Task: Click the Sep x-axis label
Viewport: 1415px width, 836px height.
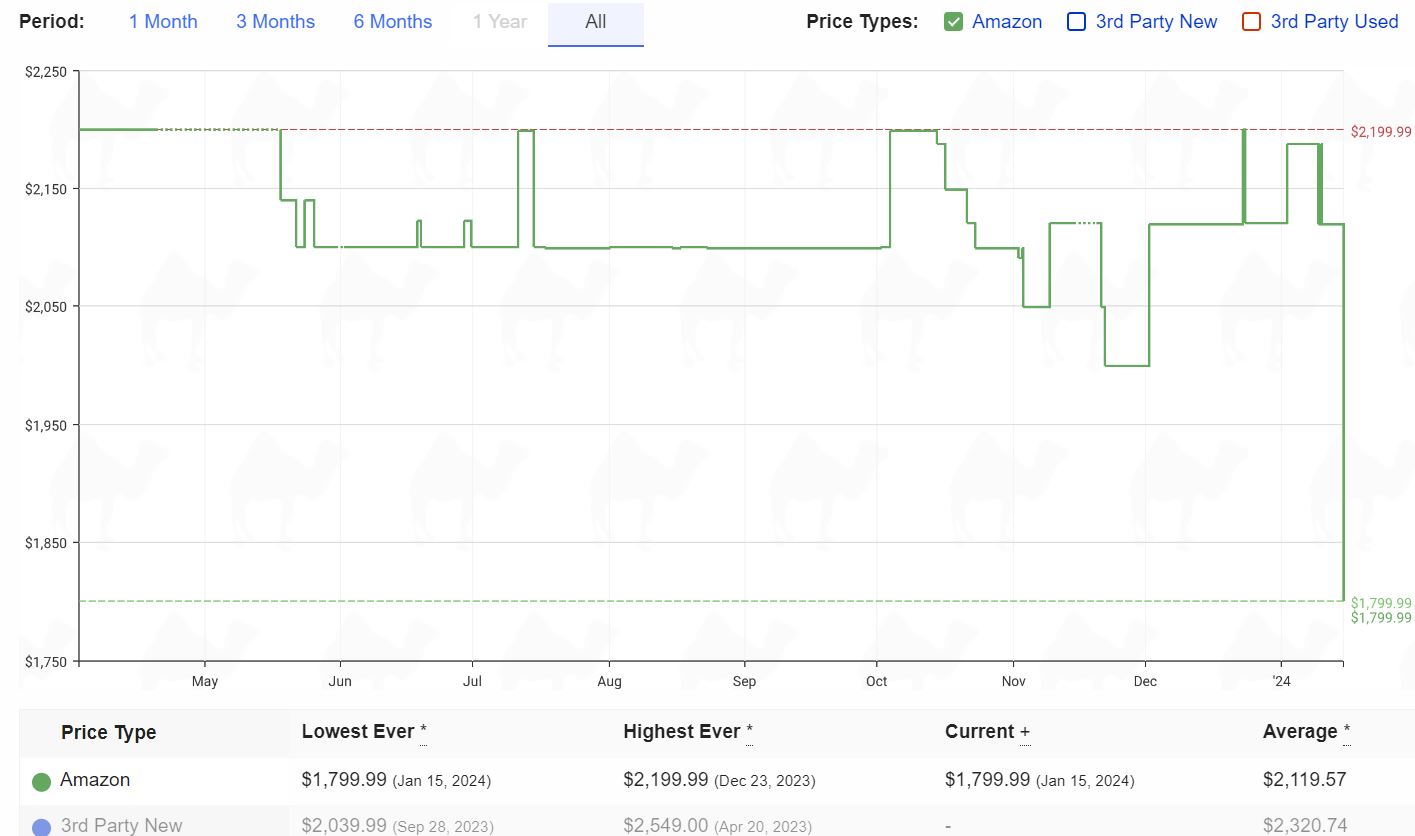Action: tap(744, 681)
